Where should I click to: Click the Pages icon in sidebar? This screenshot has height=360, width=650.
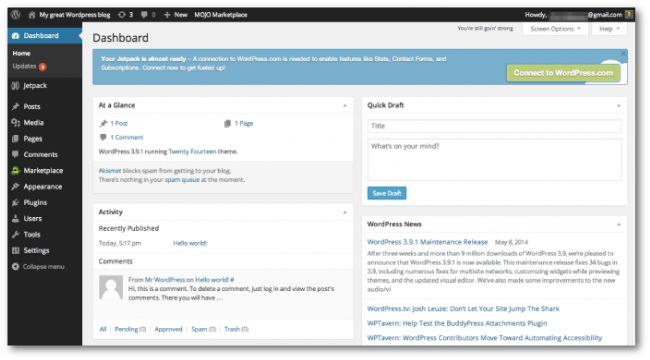click(x=16, y=139)
